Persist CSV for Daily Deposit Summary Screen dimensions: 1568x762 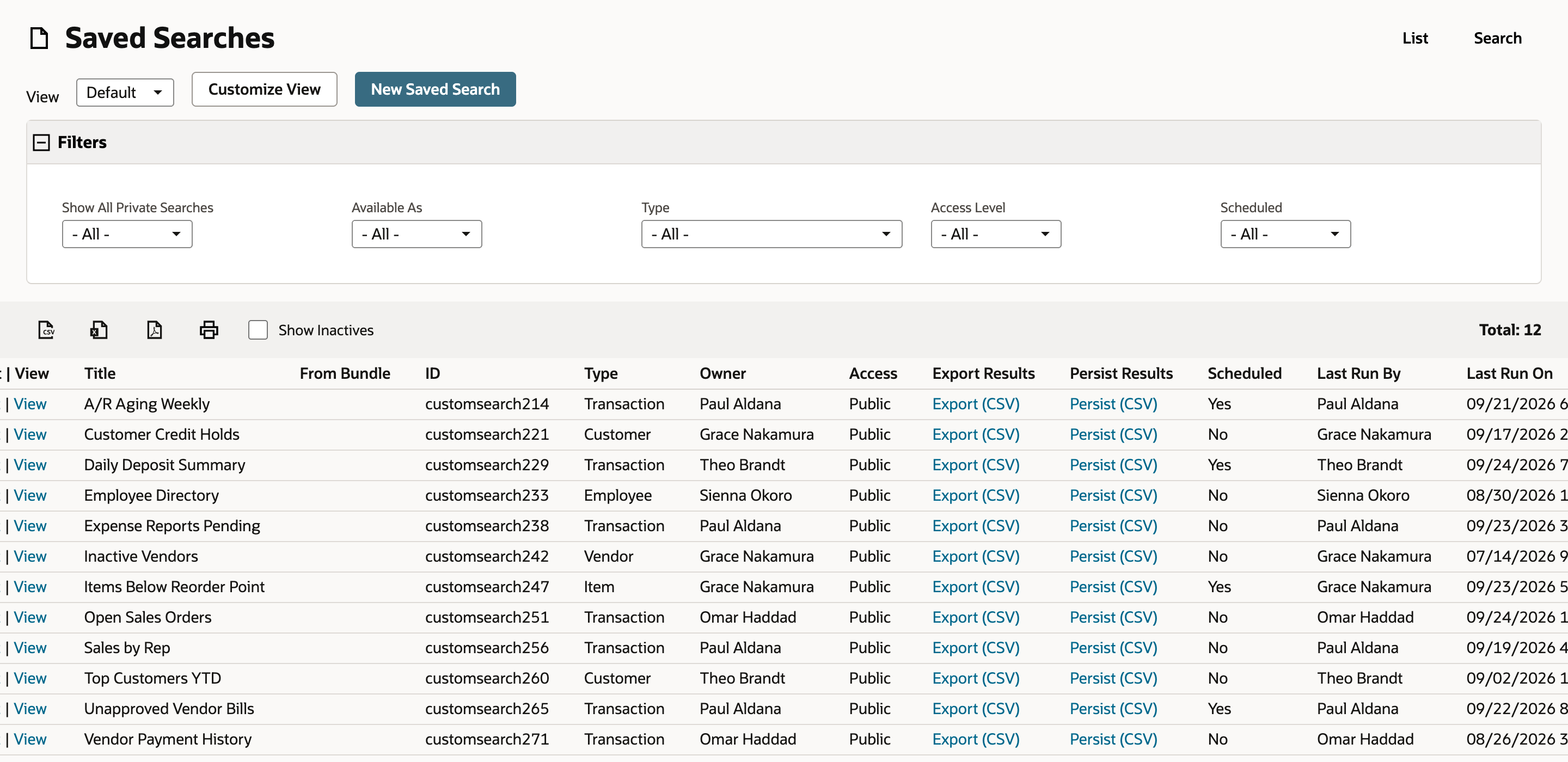point(1113,465)
